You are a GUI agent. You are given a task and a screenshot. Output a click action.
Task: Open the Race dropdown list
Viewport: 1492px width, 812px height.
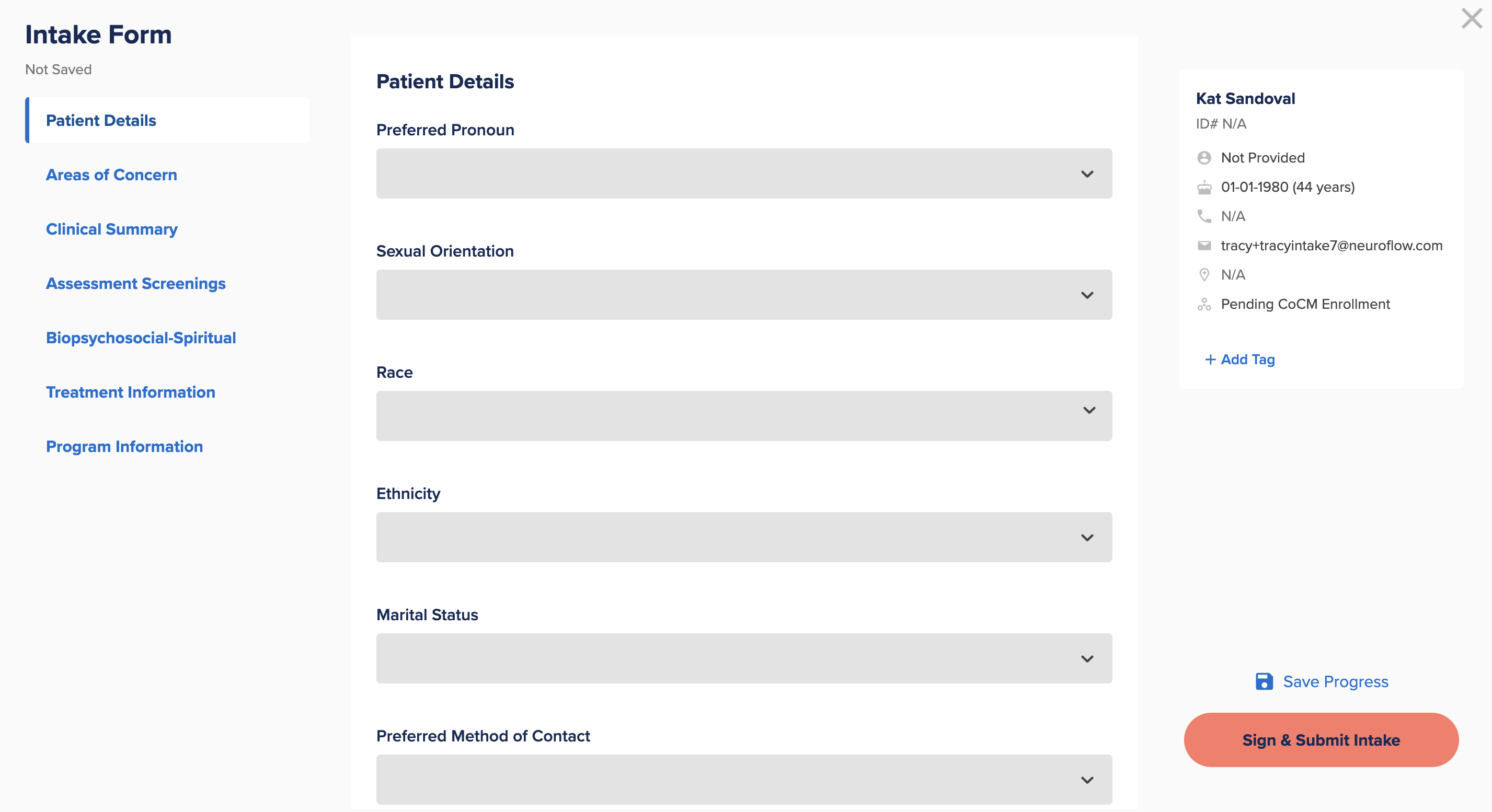pos(744,415)
